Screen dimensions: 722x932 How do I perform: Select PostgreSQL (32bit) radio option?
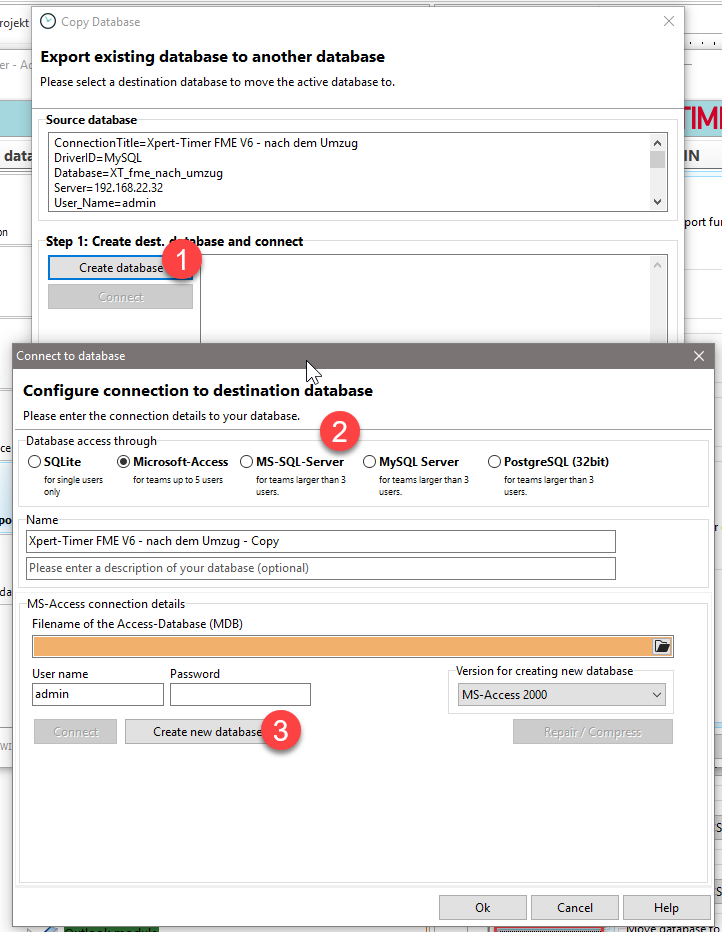(x=495, y=462)
